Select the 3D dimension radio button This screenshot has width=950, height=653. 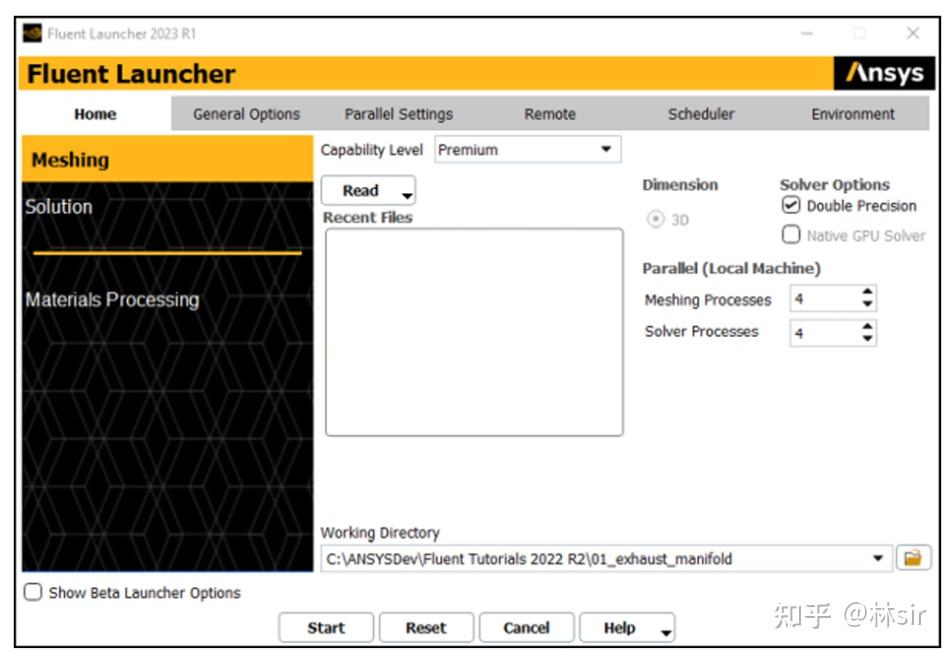click(656, 219)
